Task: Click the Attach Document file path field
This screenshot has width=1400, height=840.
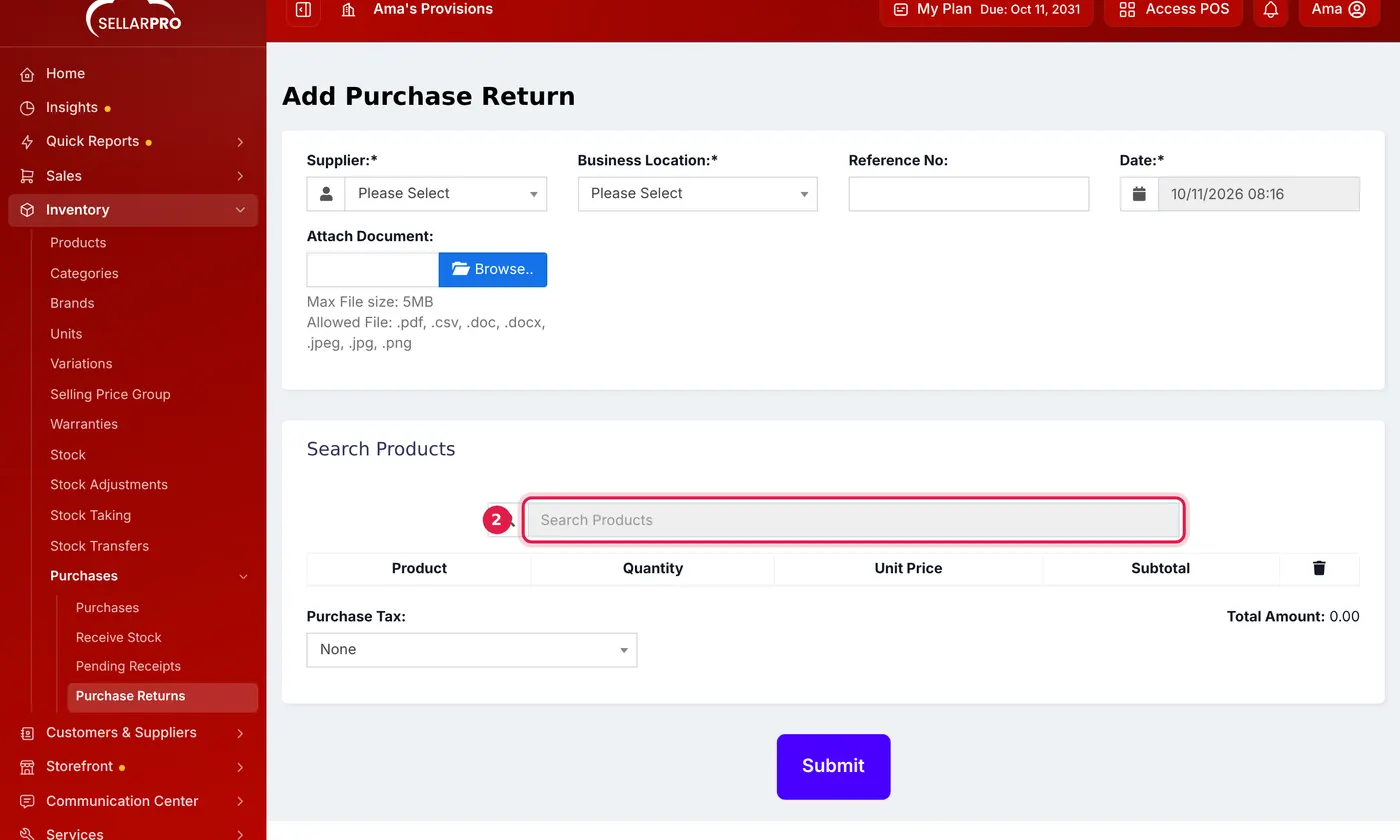Action: 373,270
